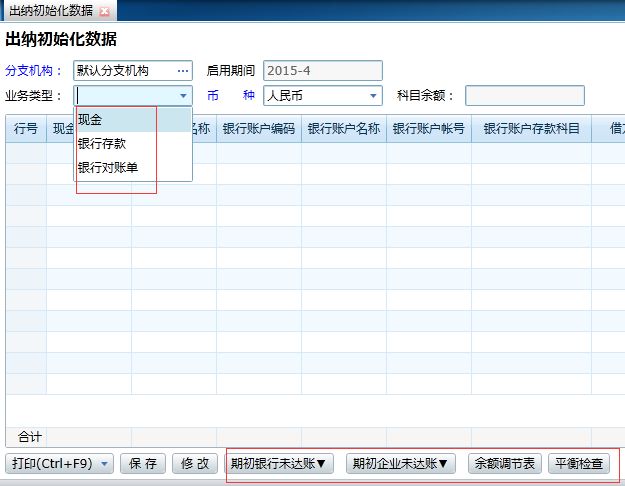Click the 合计 row label
625x486 pixels.
point(29,437)
